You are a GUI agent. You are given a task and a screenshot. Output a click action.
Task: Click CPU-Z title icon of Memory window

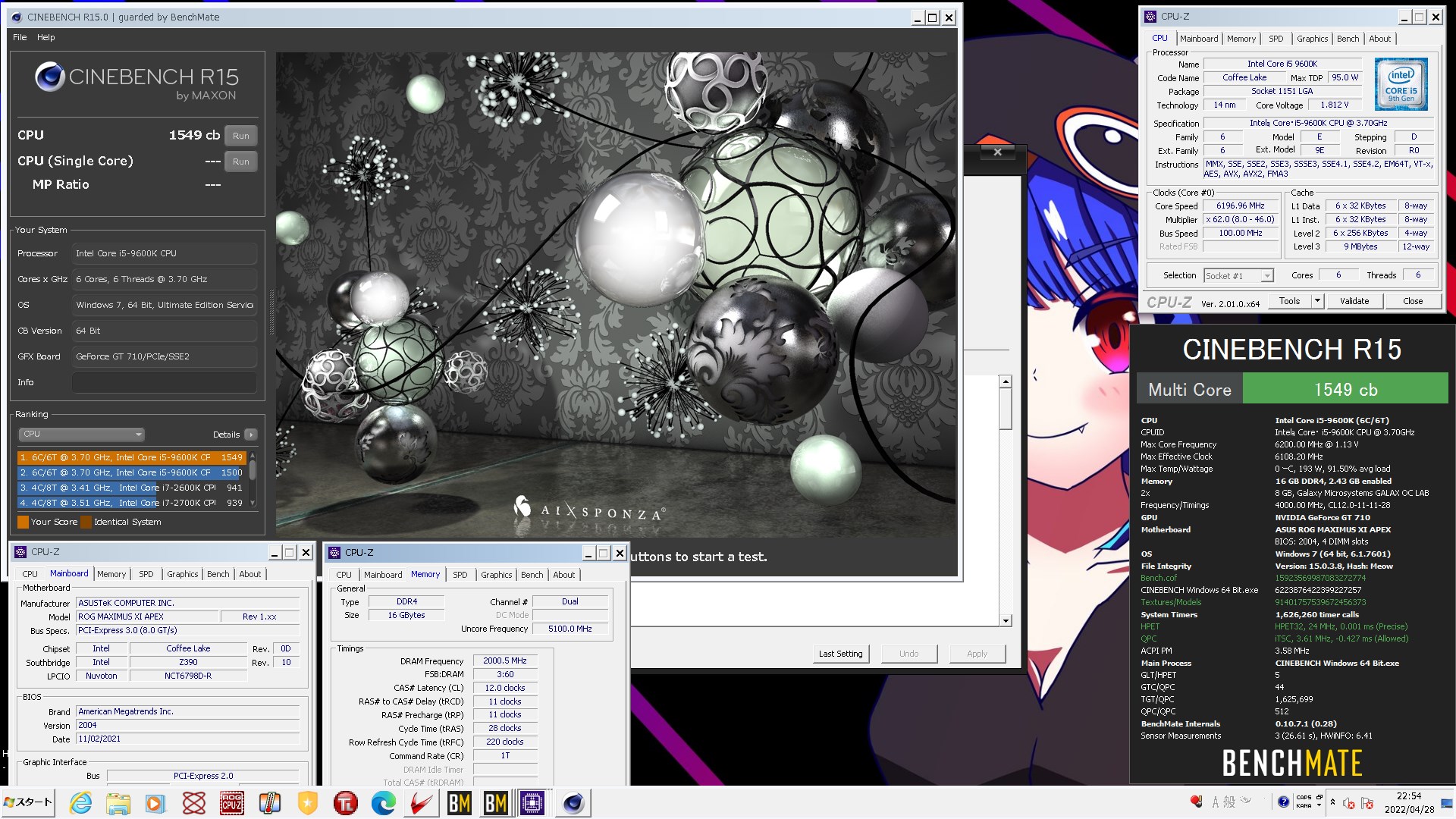(x=334, y=553)
